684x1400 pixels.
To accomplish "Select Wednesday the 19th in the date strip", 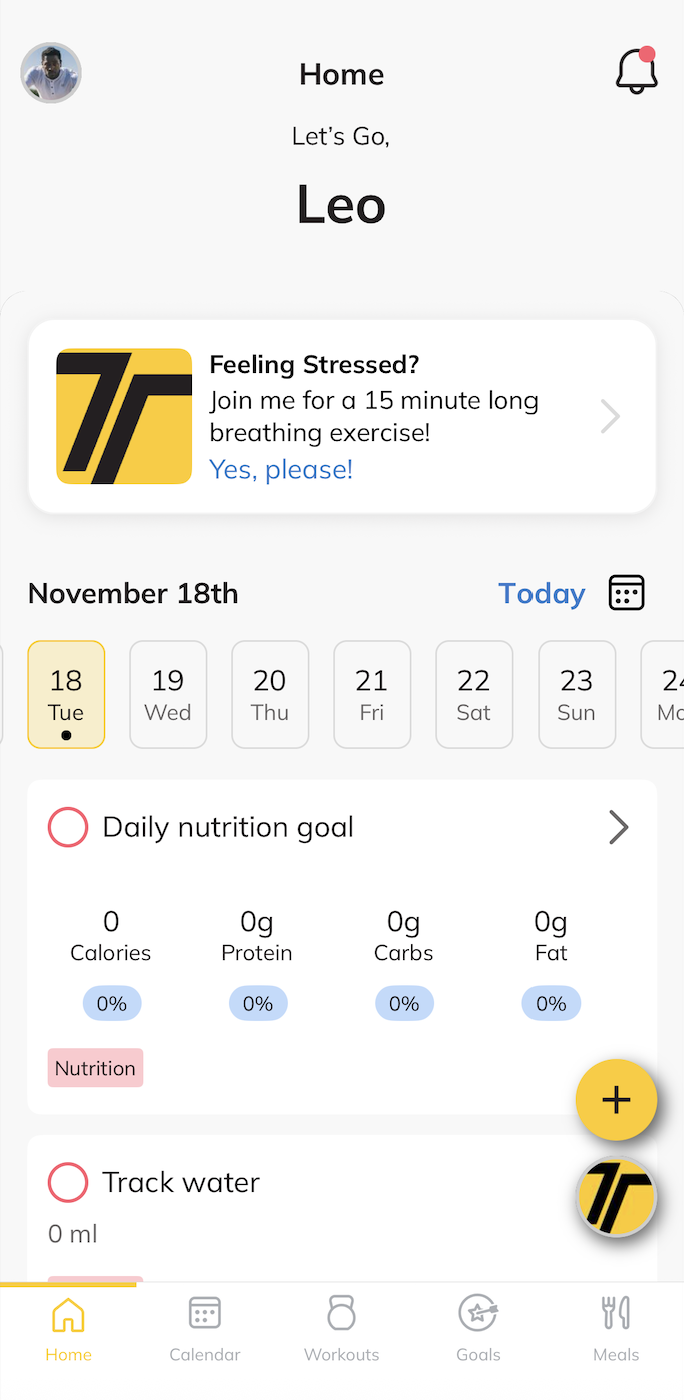I will pyautogui.click(x=168, y=694).
